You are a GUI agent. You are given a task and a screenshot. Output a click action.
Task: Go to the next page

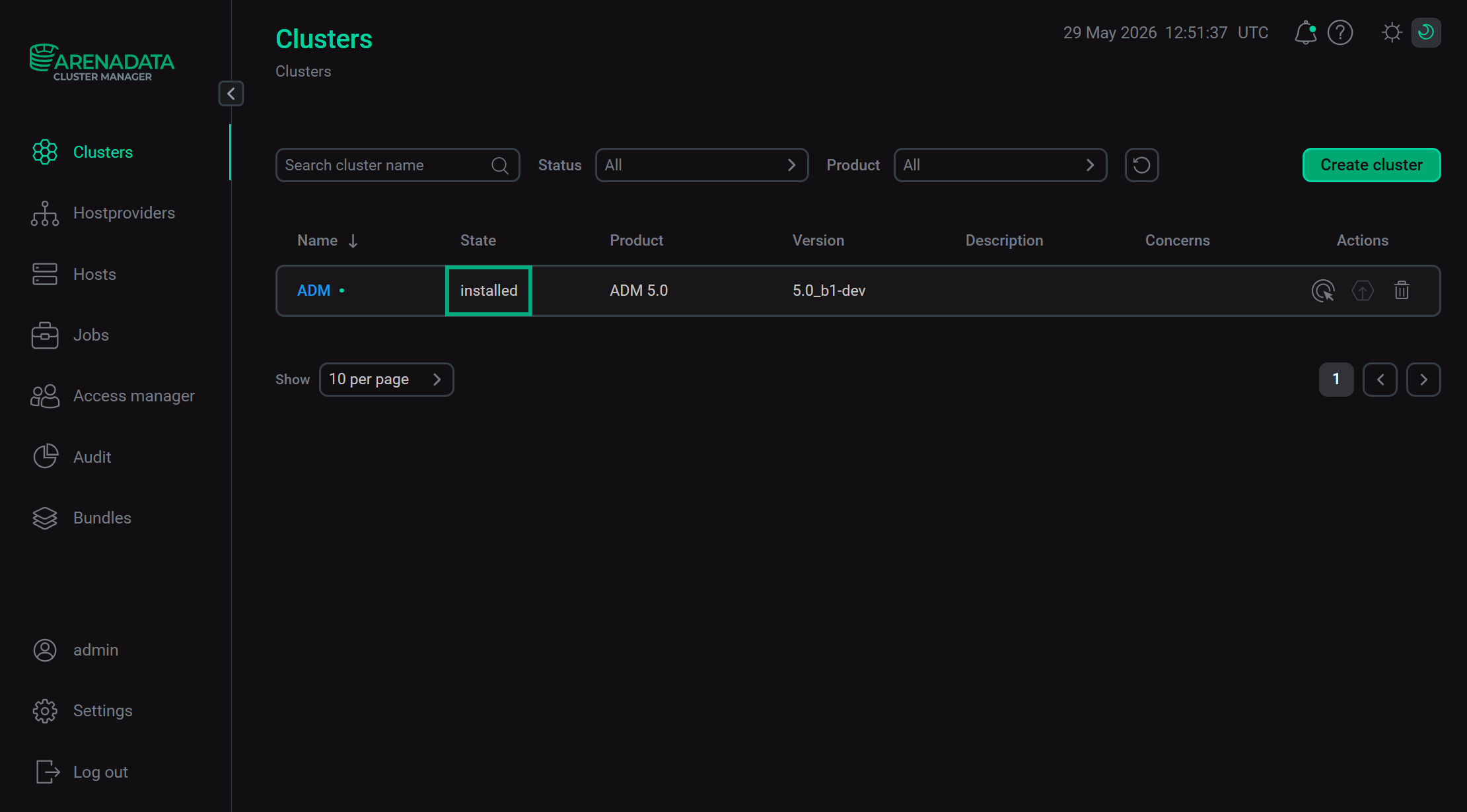pos(1423,380)
